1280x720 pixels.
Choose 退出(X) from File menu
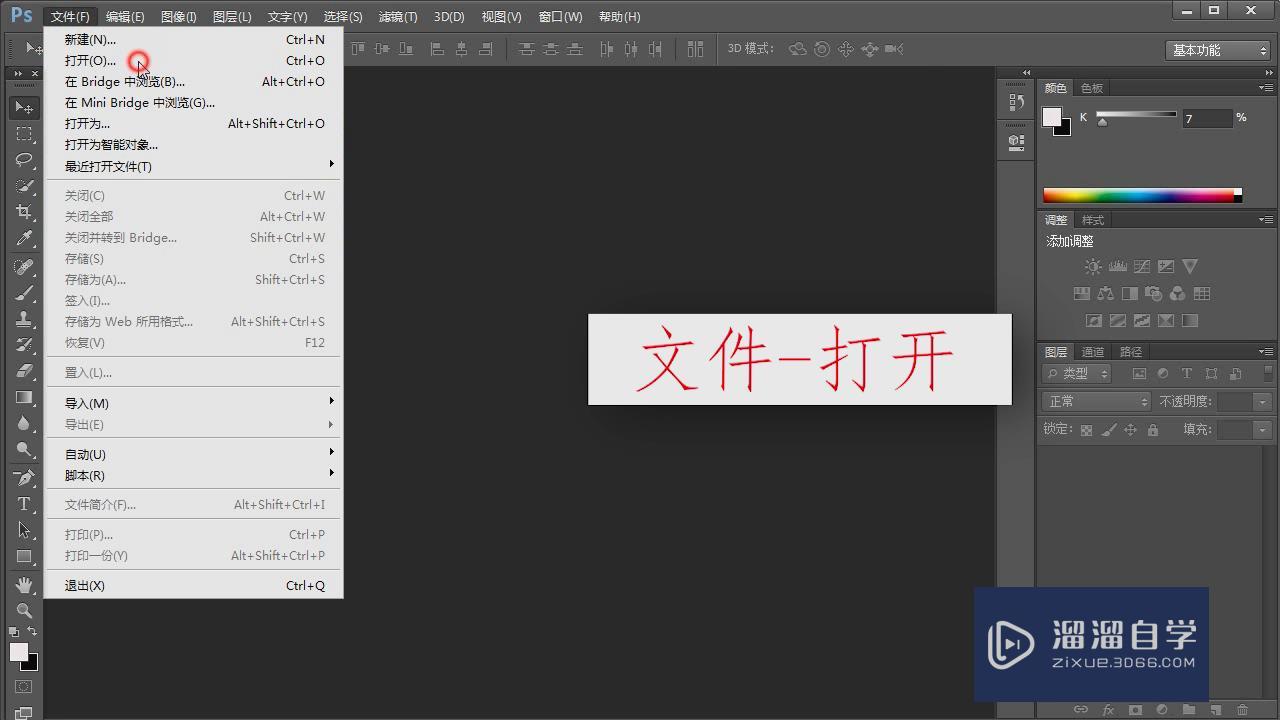pos(193,585)
